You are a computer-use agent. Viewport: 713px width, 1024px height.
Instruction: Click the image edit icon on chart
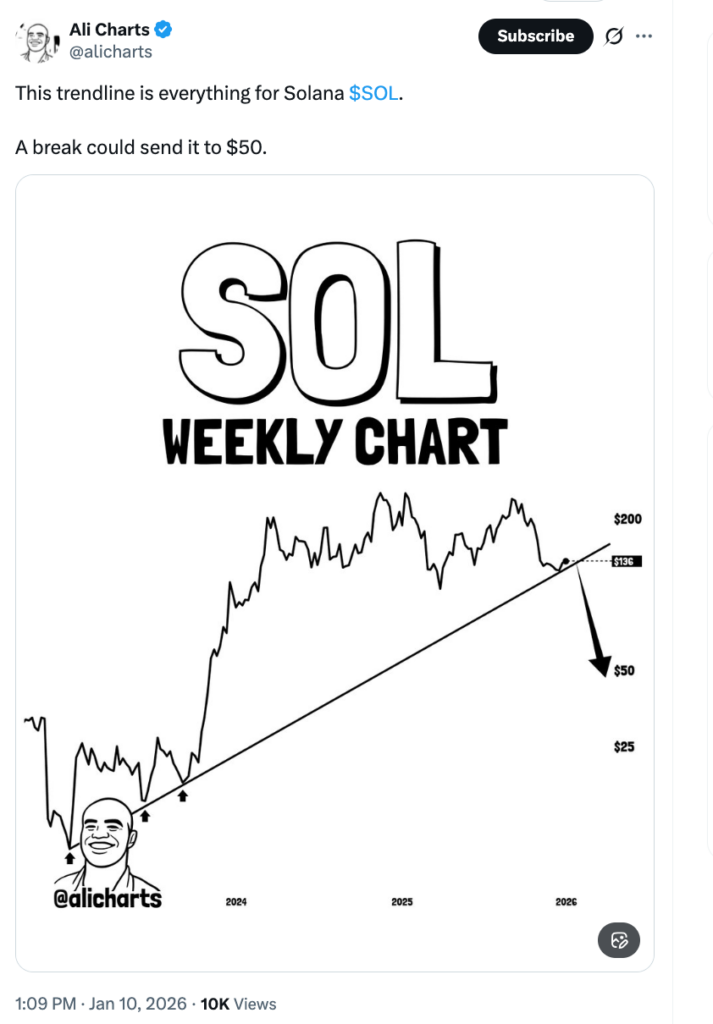[x=618, y=940]
